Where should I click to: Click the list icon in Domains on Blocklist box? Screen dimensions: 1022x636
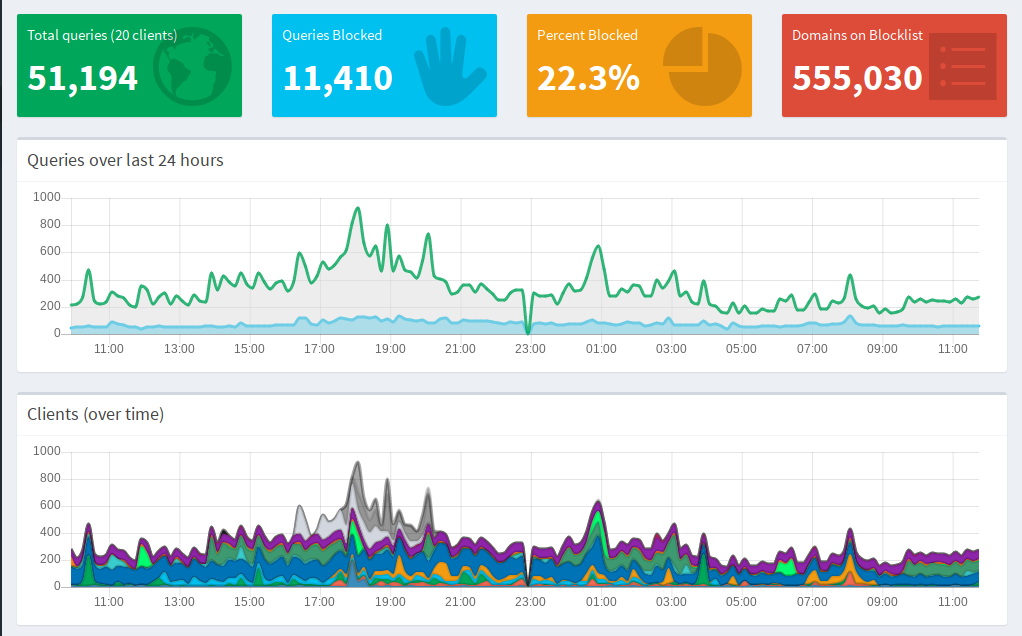pyautogui.click(x=962, y=66)
